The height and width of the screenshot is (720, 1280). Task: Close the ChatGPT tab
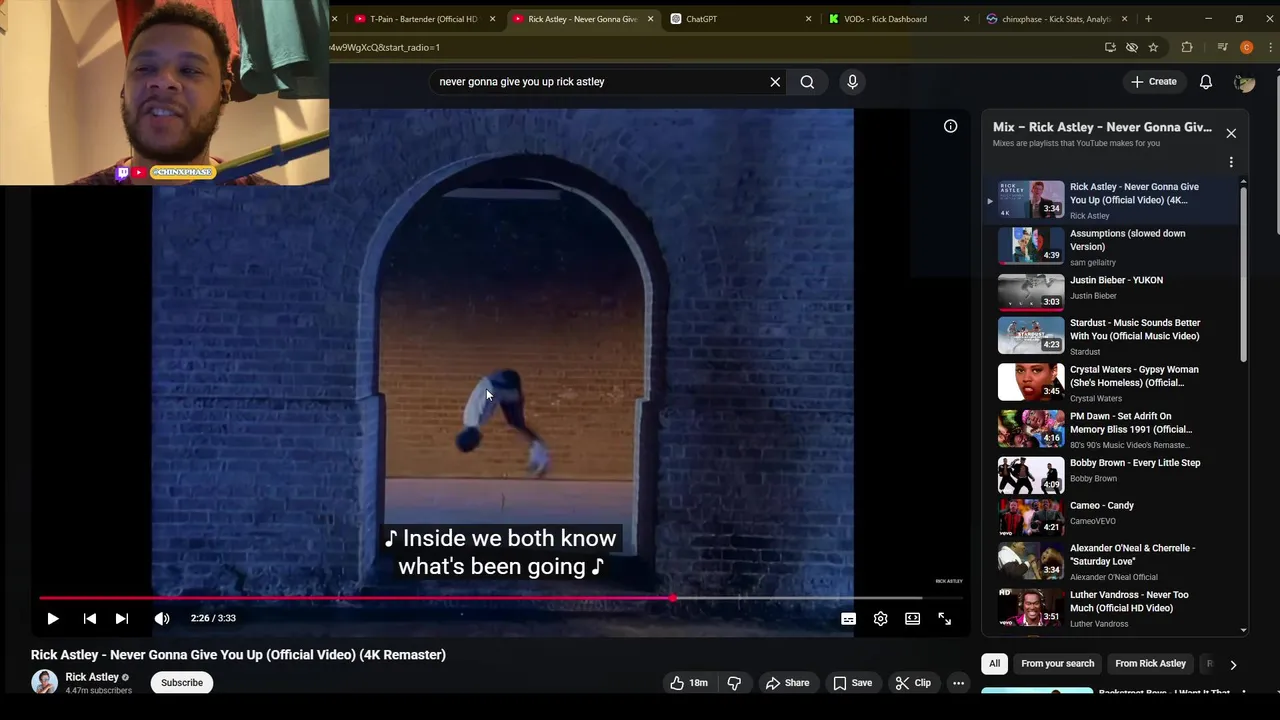click(x=809, y=19)
